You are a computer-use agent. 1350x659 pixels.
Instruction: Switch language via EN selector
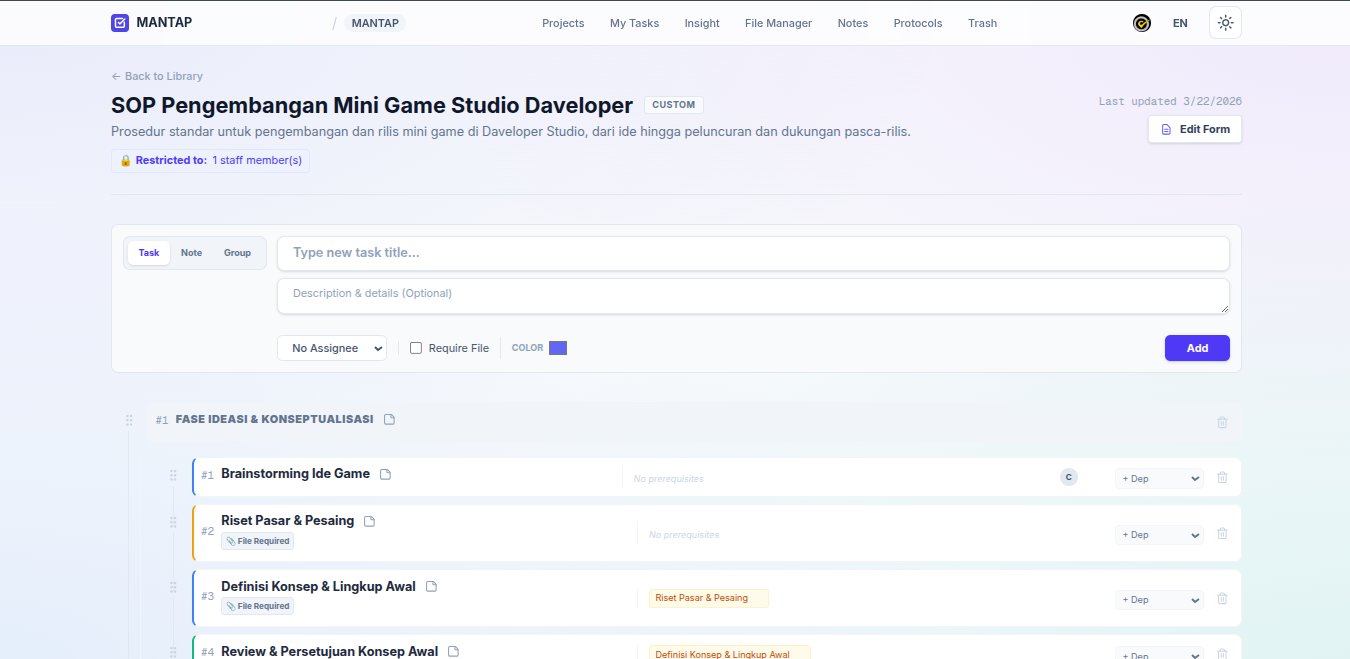(x=1180, y=23)
